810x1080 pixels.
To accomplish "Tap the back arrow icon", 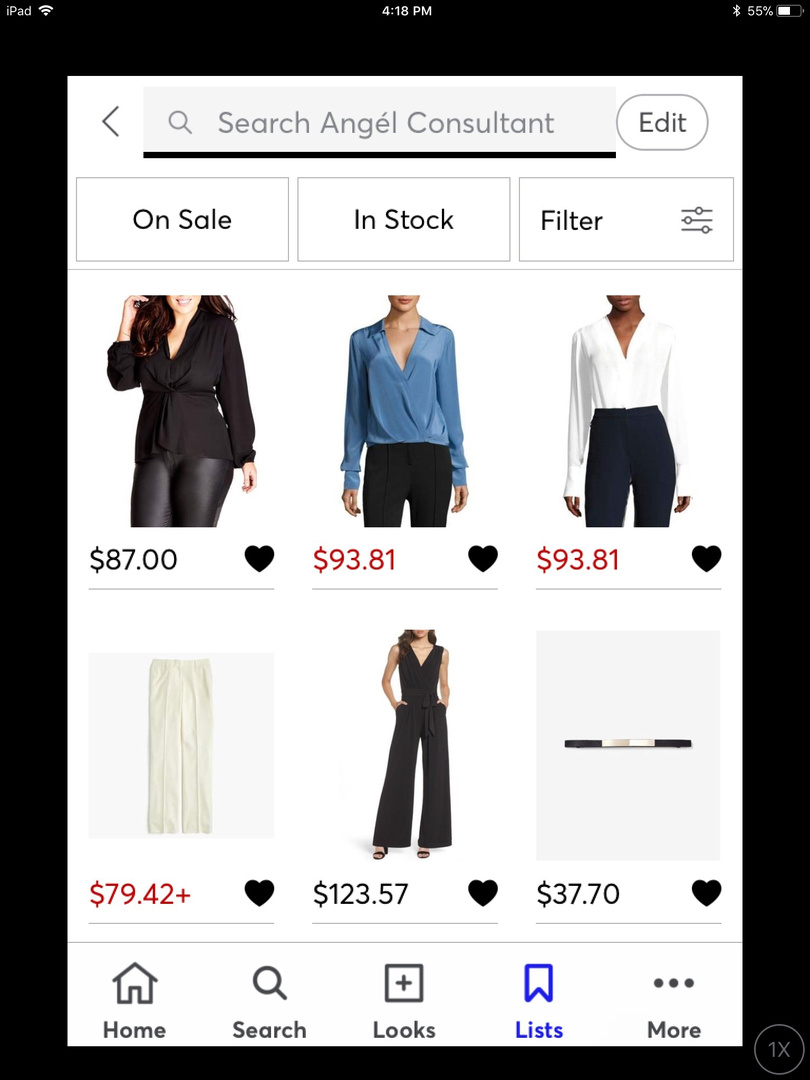I will (x=111, y=122).
